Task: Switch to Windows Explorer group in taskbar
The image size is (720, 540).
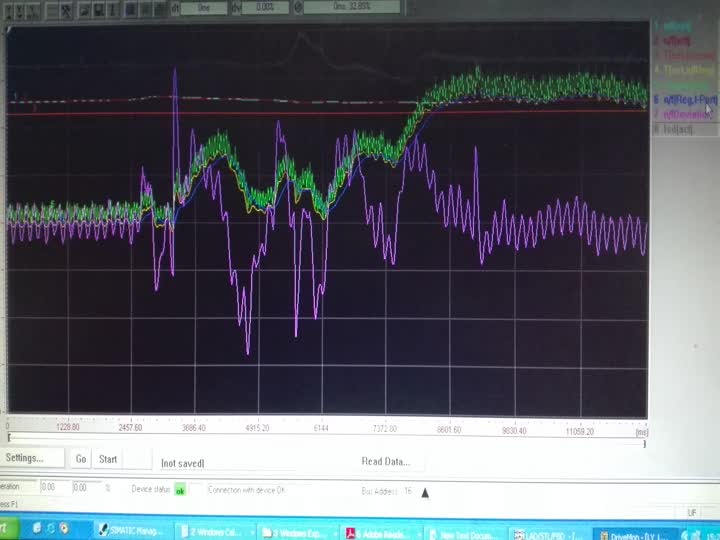Action: pos(297,533)
